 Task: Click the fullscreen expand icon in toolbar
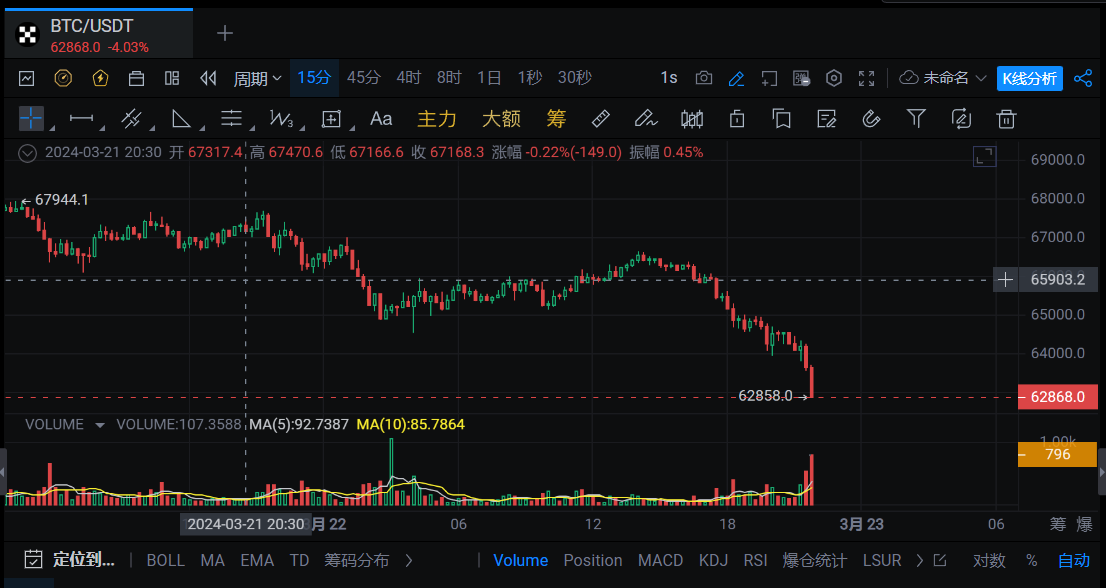[867, 78]
